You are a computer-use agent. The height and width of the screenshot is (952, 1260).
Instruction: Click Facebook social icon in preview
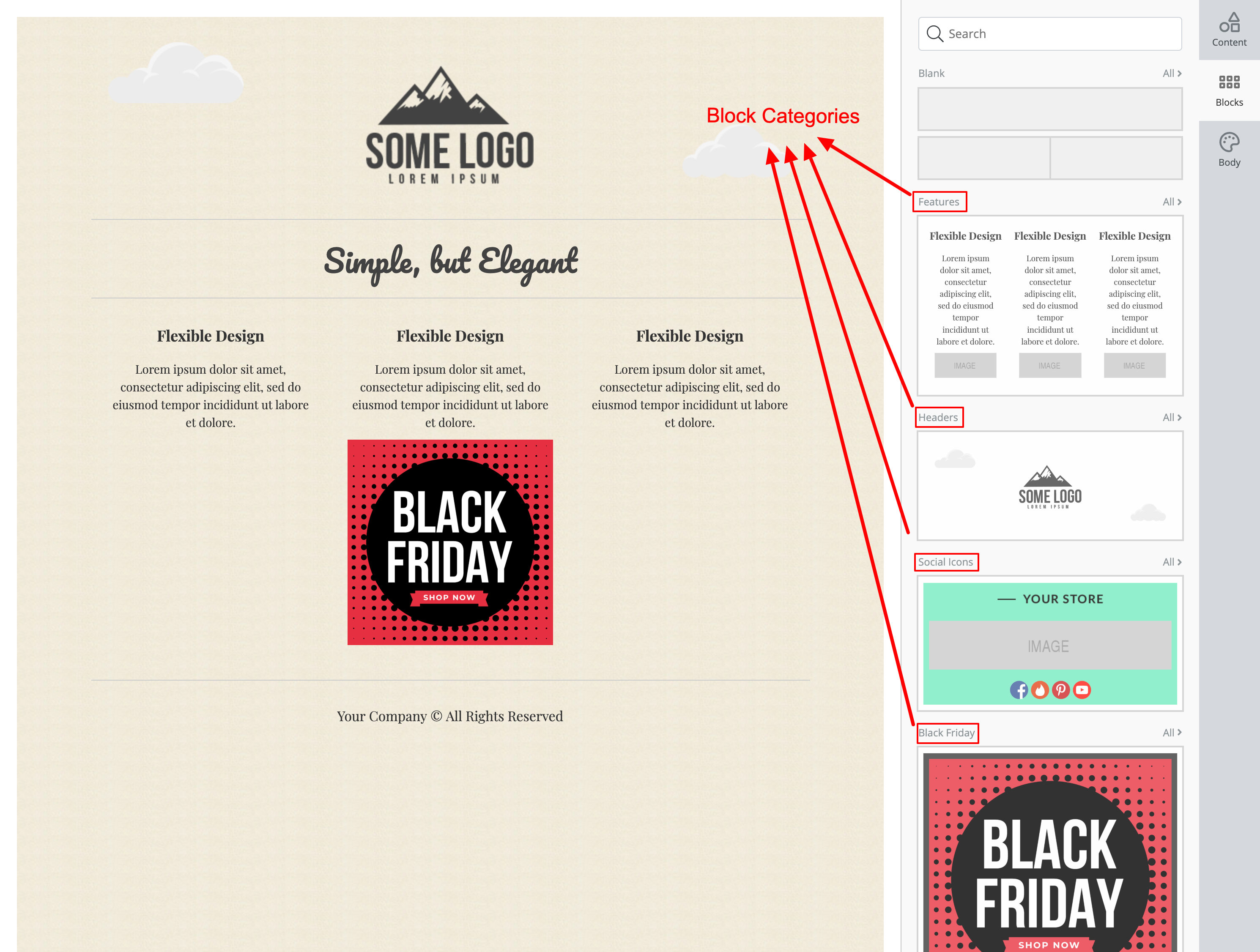pyautogui.click(x=1020, y=690)
